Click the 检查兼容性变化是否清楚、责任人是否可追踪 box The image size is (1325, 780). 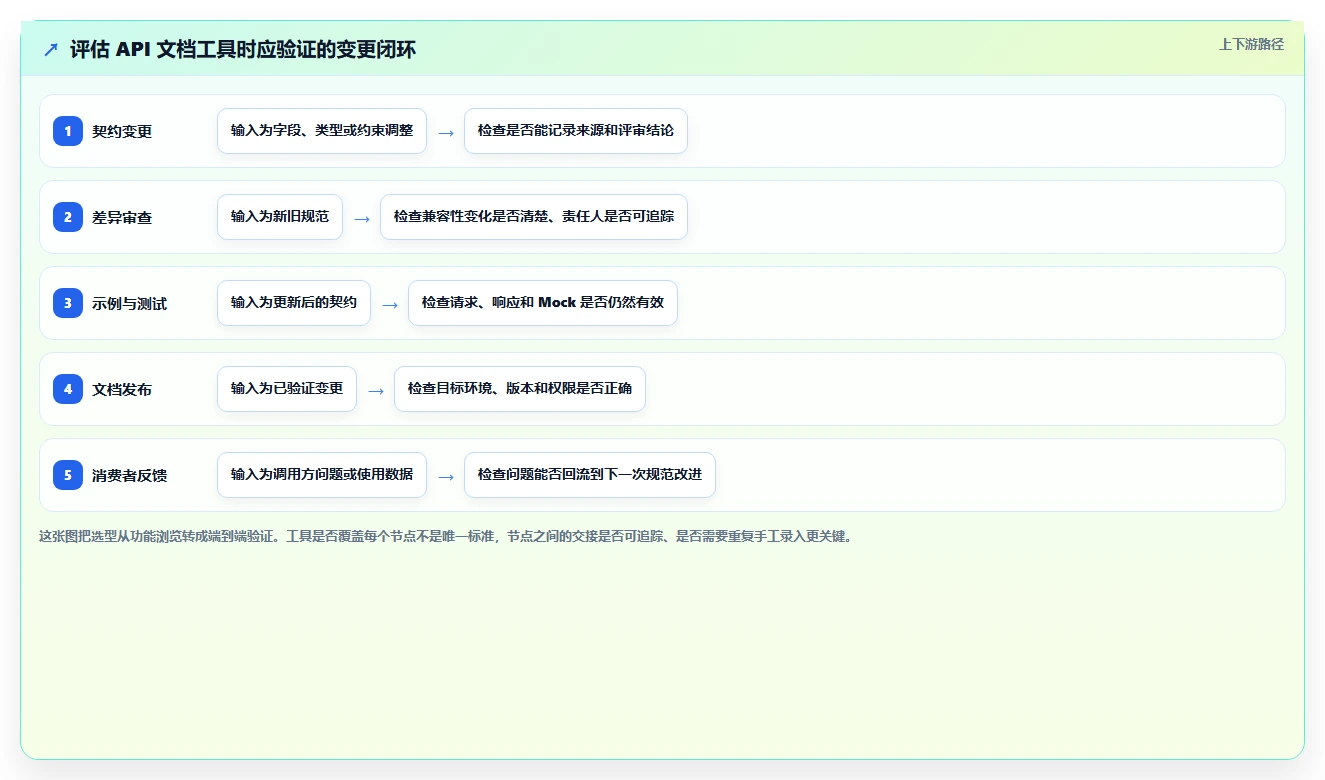coord(534,217)
